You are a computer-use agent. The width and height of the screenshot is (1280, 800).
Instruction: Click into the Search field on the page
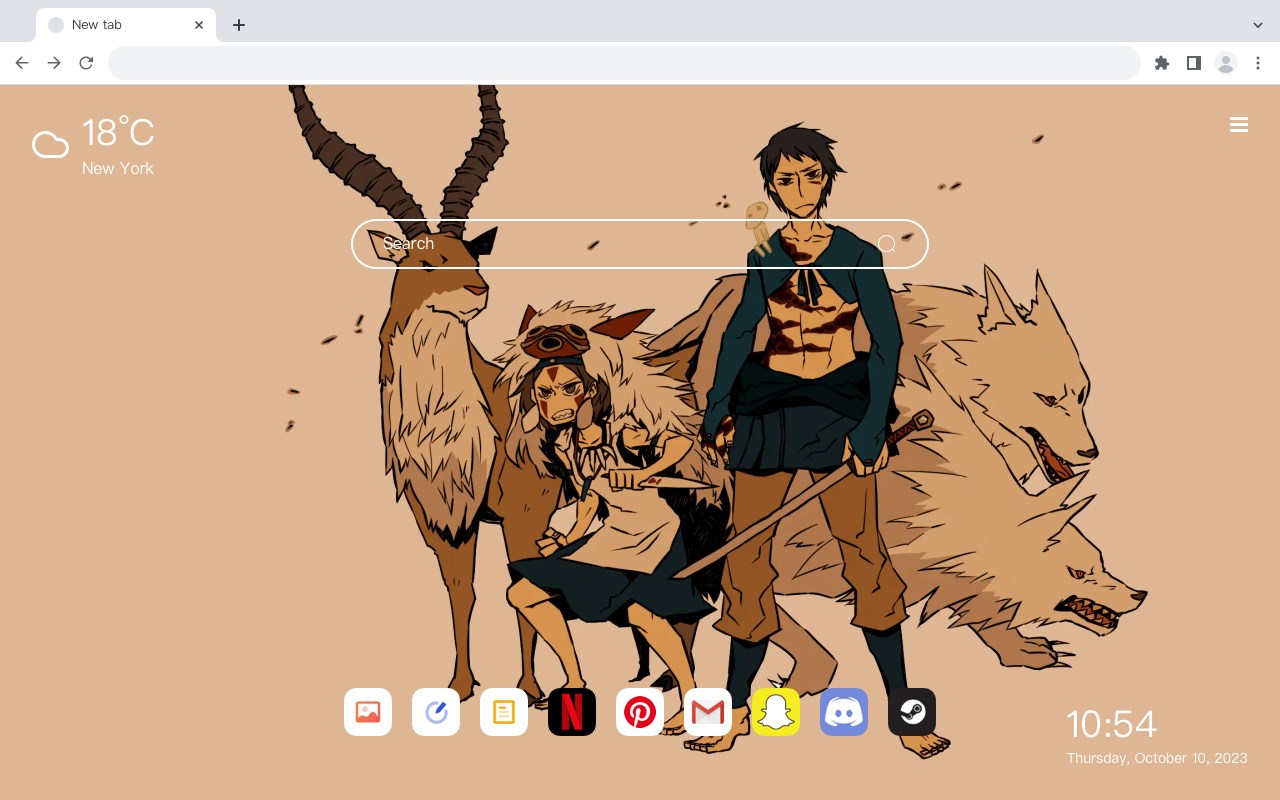coord(640,244)
